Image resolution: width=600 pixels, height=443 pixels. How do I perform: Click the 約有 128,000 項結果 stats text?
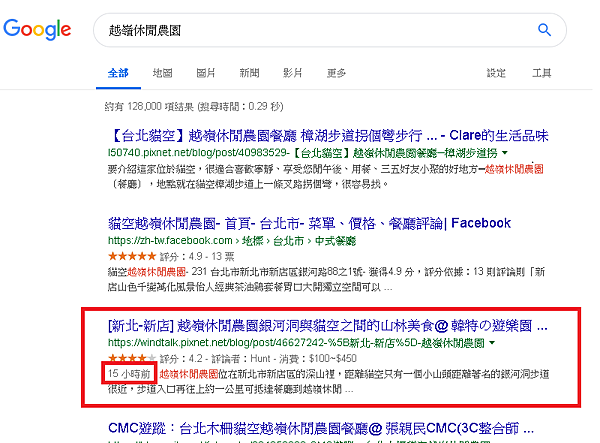pos(194,106)
